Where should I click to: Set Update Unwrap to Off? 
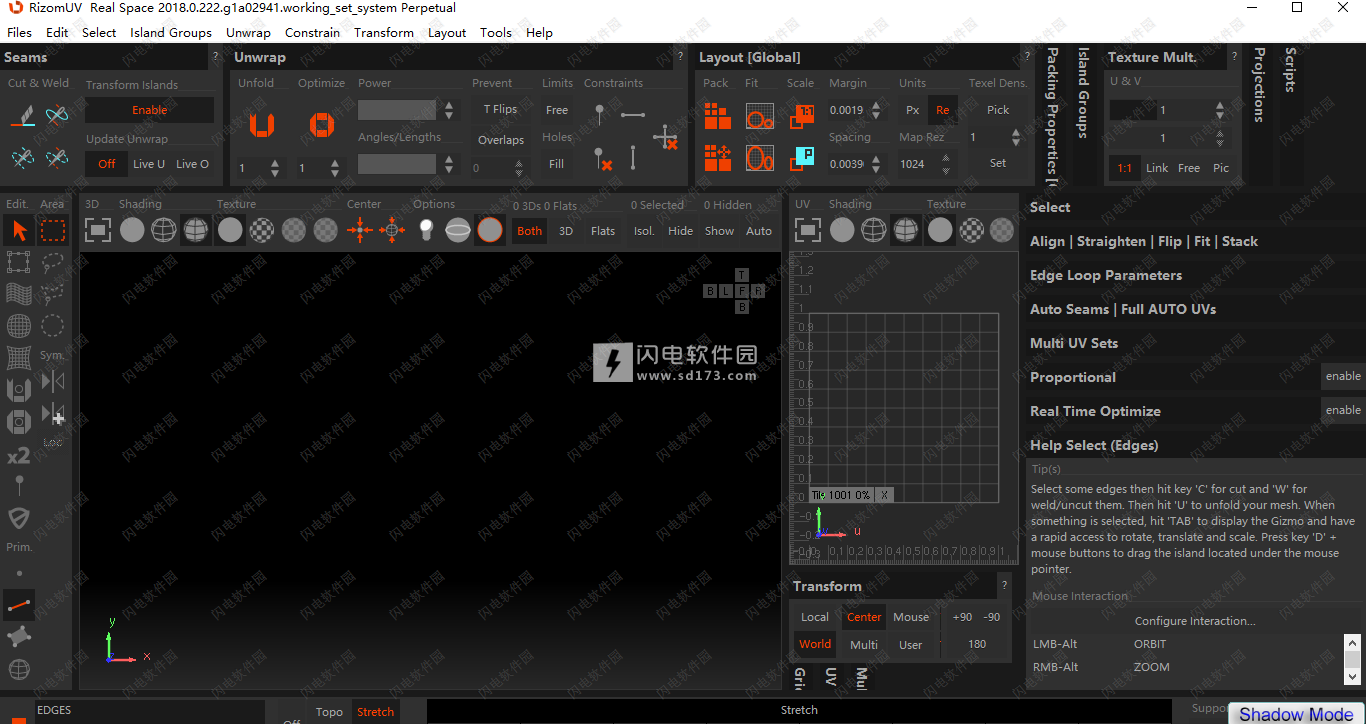pos(107,164)
